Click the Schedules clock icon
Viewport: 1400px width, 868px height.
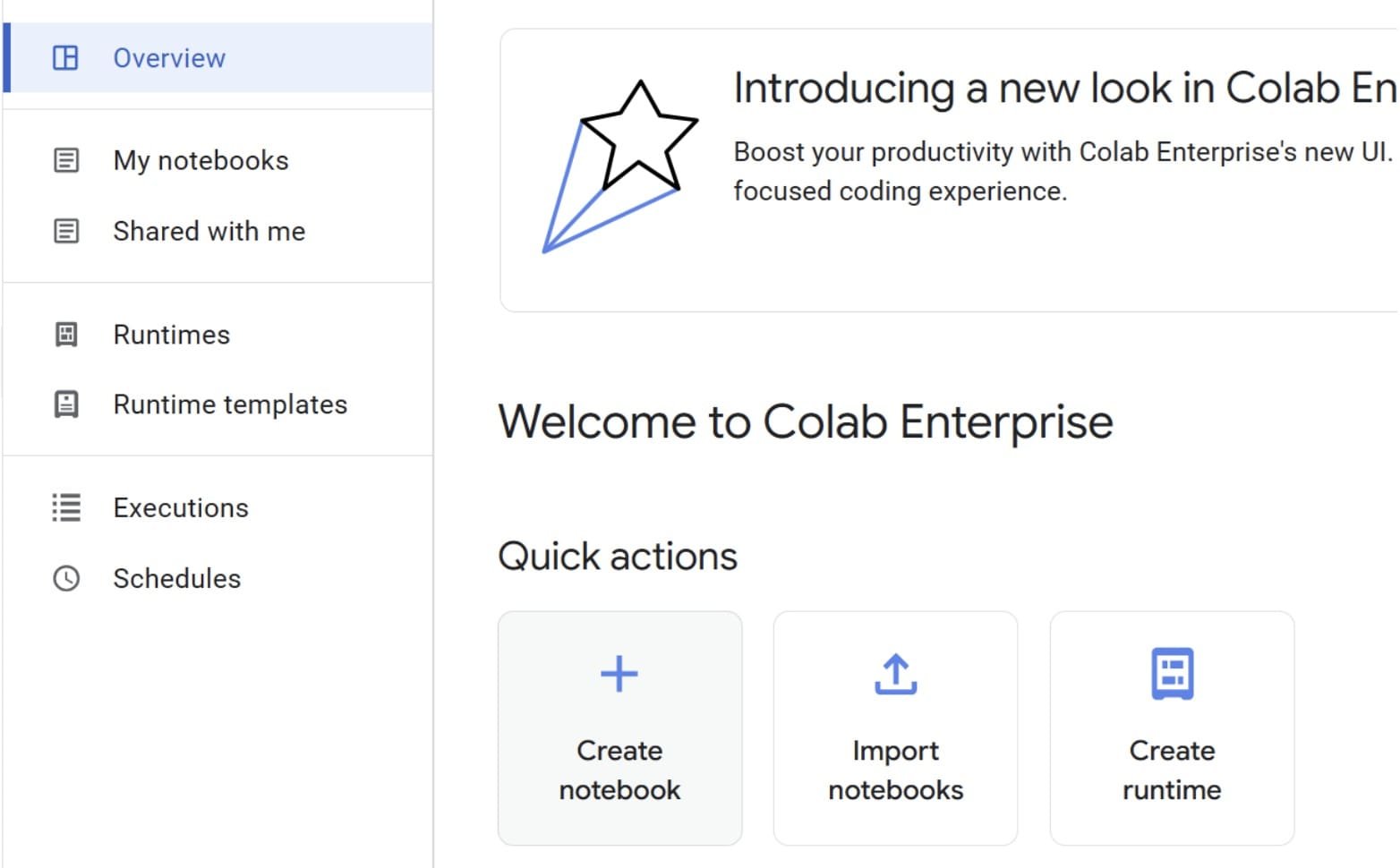click(66, 578)
